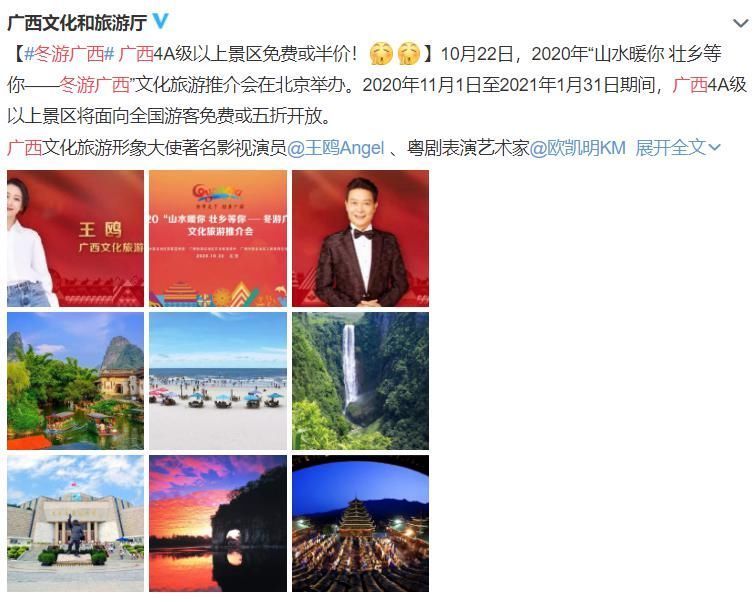Open the @欧凯明KM mention
The height and width of the screenshot is (602, 756).
click(578, 148)
